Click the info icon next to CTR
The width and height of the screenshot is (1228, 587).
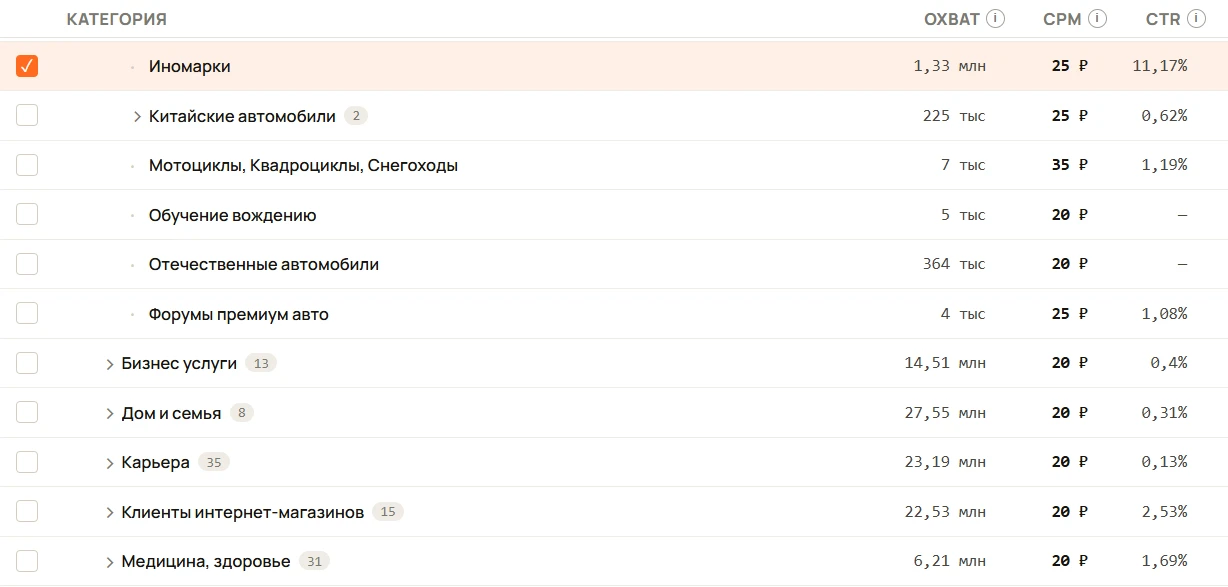pyautogui.click(x=1196, y=19)
